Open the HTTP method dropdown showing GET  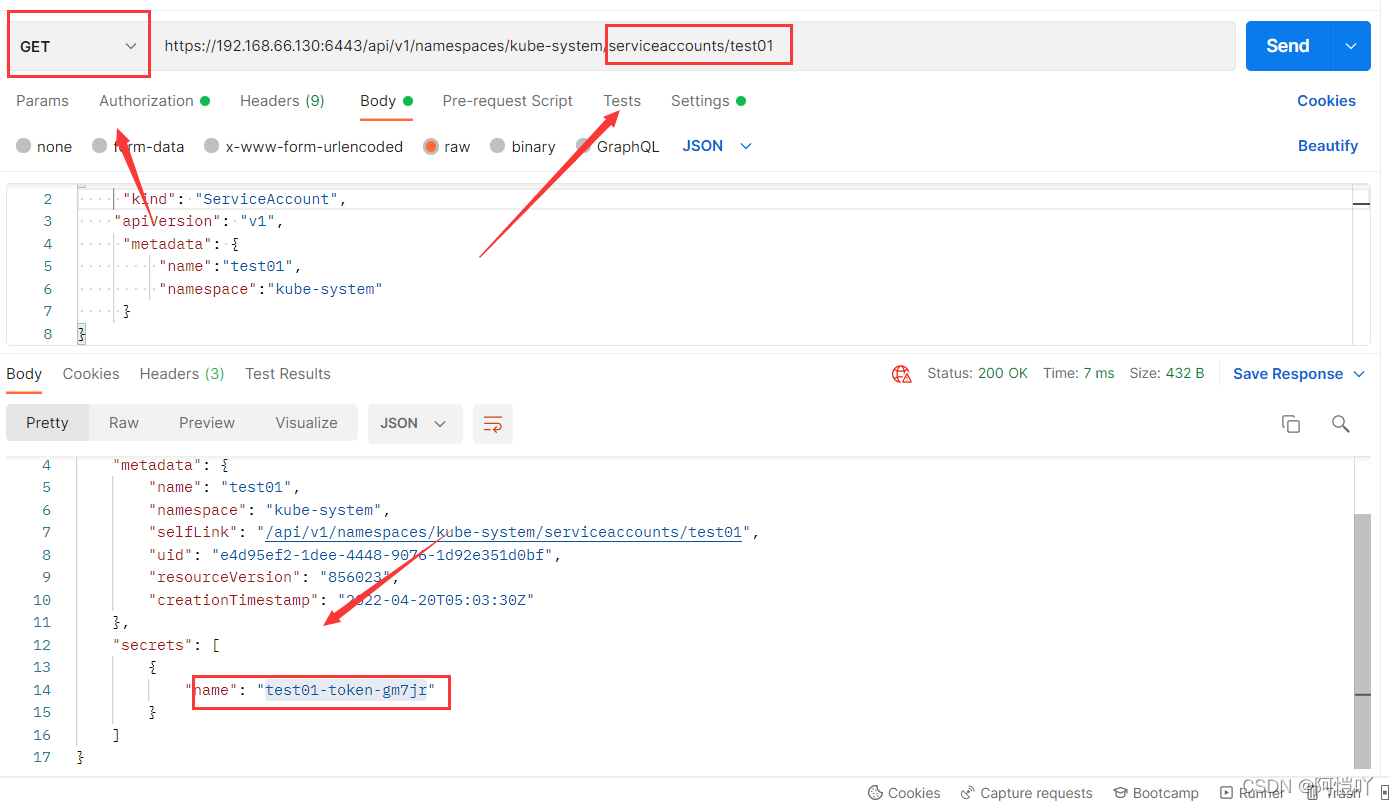pyautogui.click(x=79, y=46)
